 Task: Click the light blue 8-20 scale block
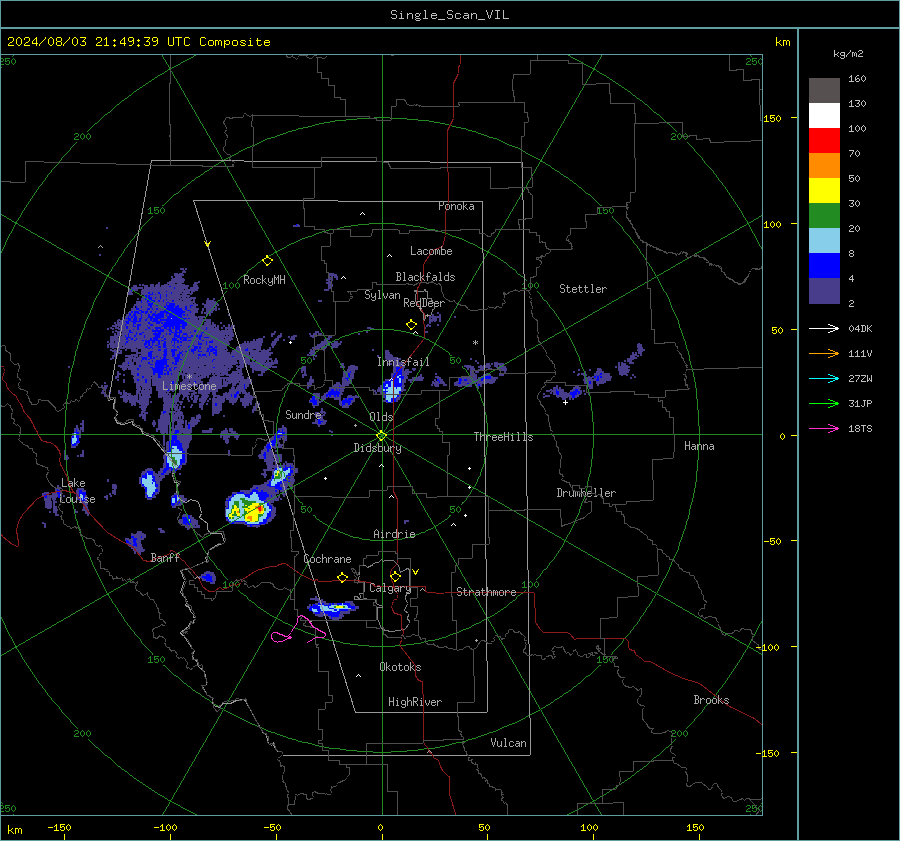pyautogui.click(x=824, y=241)
